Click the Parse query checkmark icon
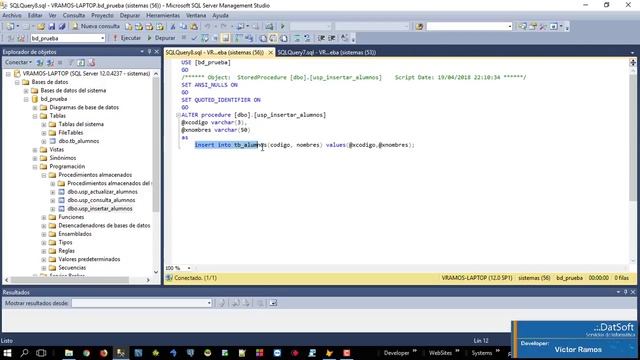Screen dimensions: 640x360 [194, 38]
